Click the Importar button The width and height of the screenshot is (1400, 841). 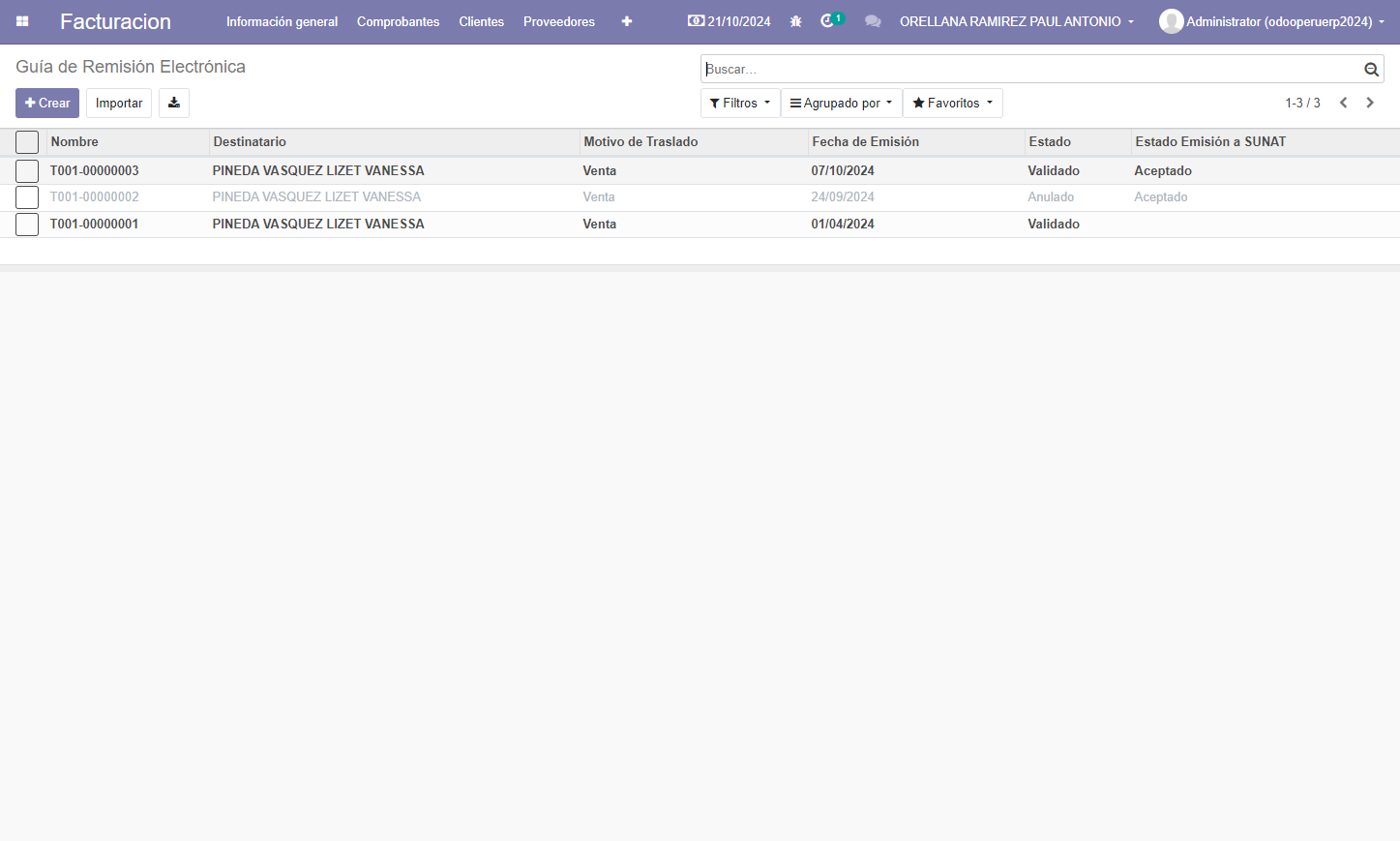[x=119, y=103]
